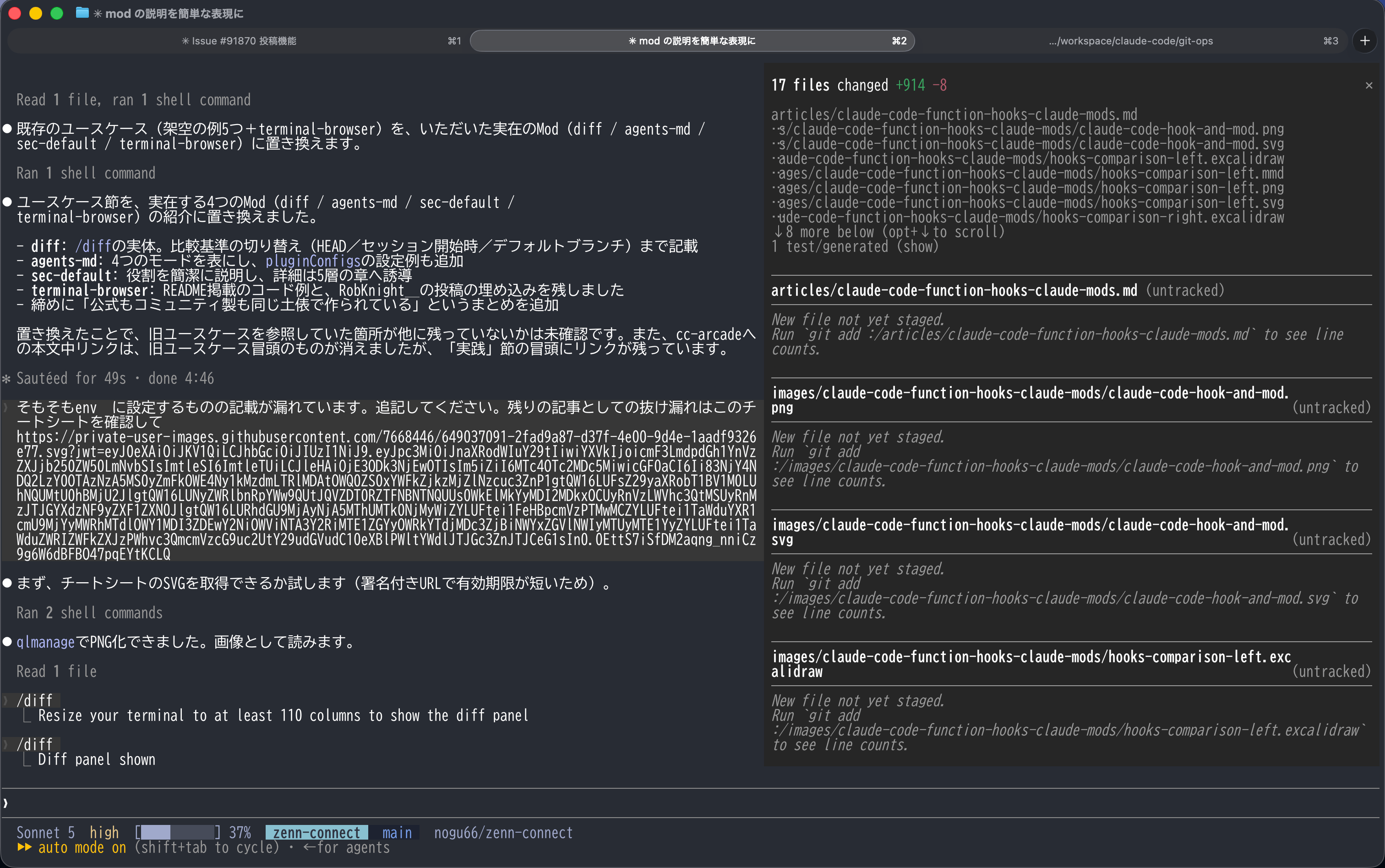Viewport: 1385px width, 868px height.
Task: Switch to the 'Issue #91870 投稿機能' tab
Action: coord(239,41)
